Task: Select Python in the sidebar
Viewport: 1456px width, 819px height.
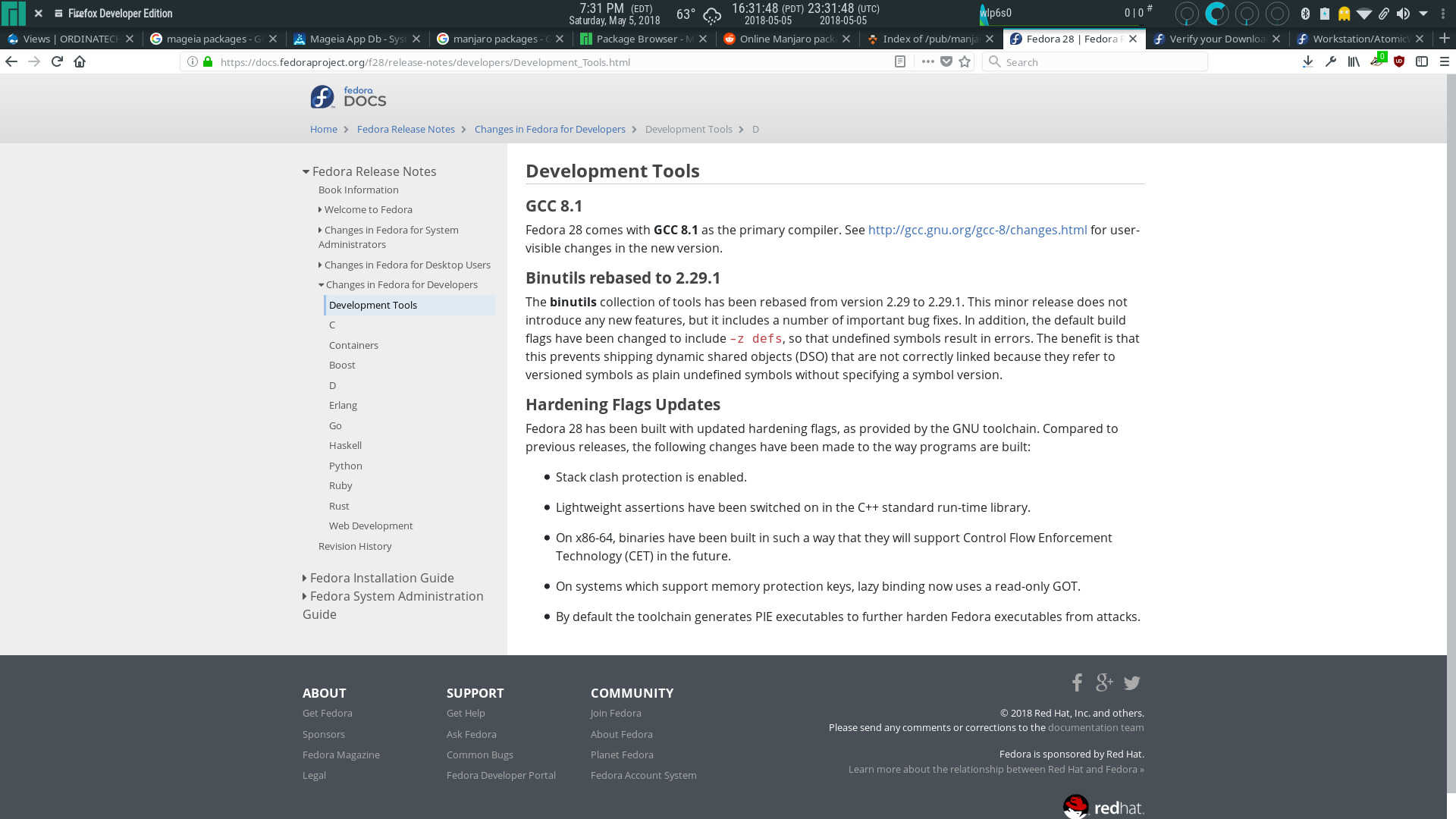Action: pos(345,466)
